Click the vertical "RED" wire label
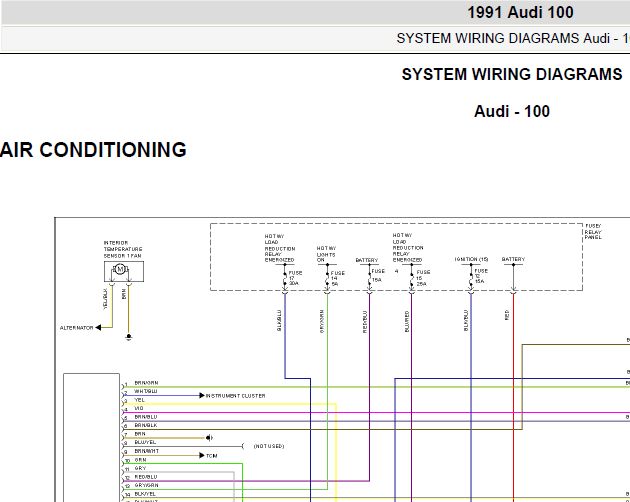The height and width of the screenshot is (502, 630). pos(507,315)
